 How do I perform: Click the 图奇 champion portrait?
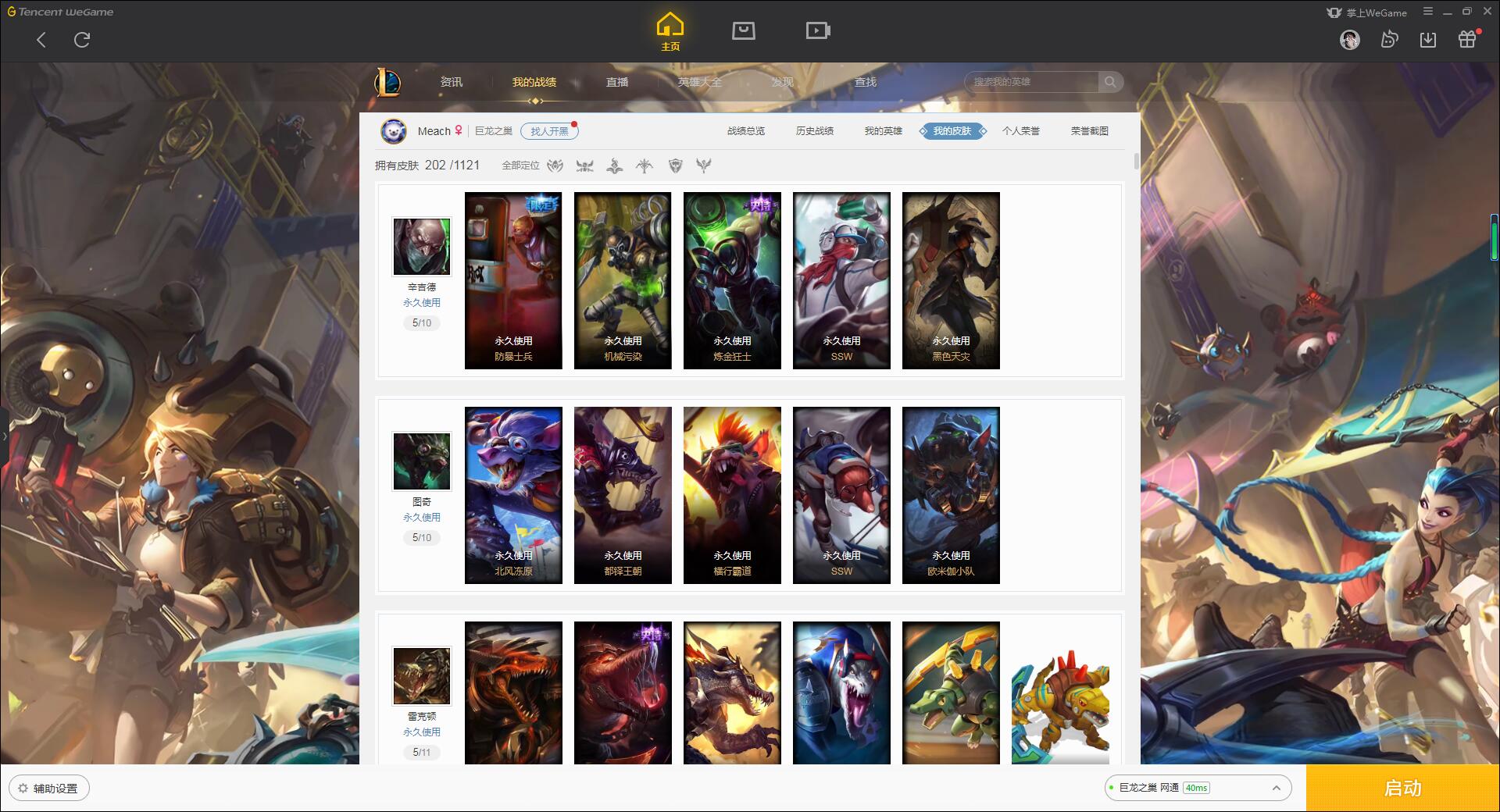(422, 461)
